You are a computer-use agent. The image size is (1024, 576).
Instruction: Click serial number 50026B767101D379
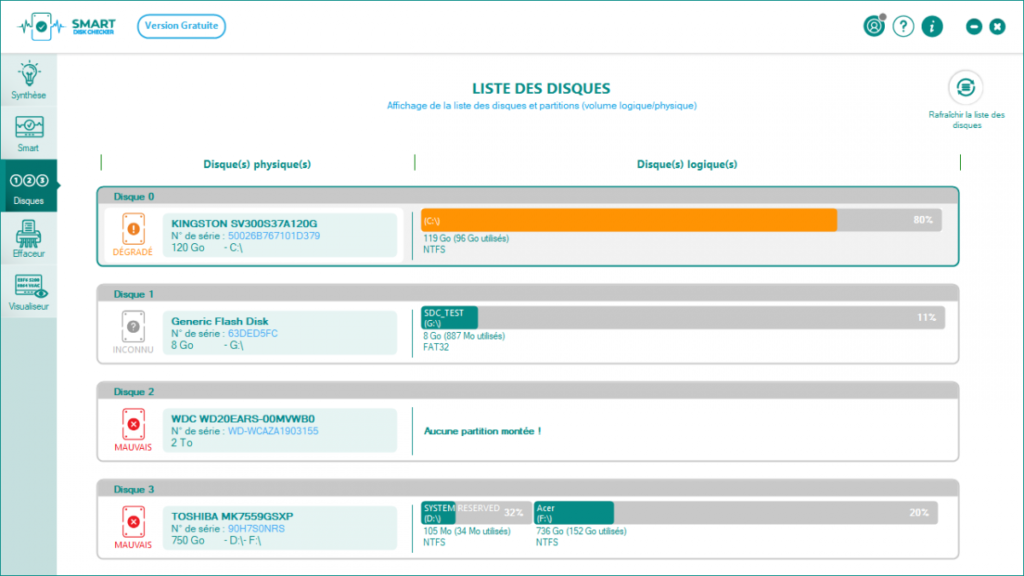pyautogui.click(x=274, y=236)
